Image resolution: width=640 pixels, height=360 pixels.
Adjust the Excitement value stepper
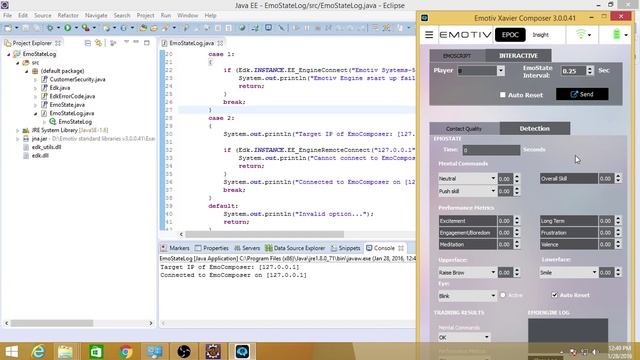(x=517, y=221)
